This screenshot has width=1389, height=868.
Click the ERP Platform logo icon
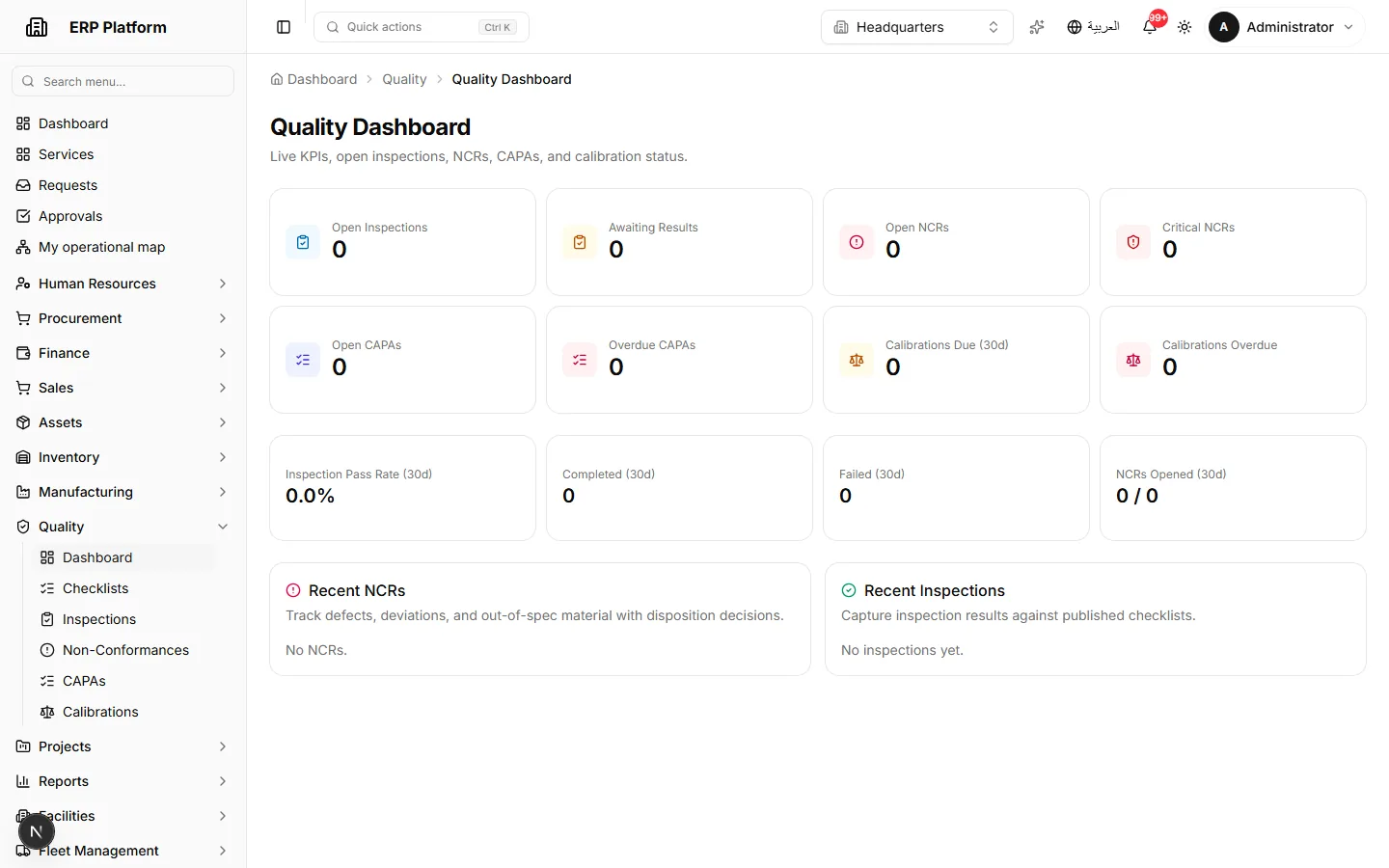click(37, 27)
